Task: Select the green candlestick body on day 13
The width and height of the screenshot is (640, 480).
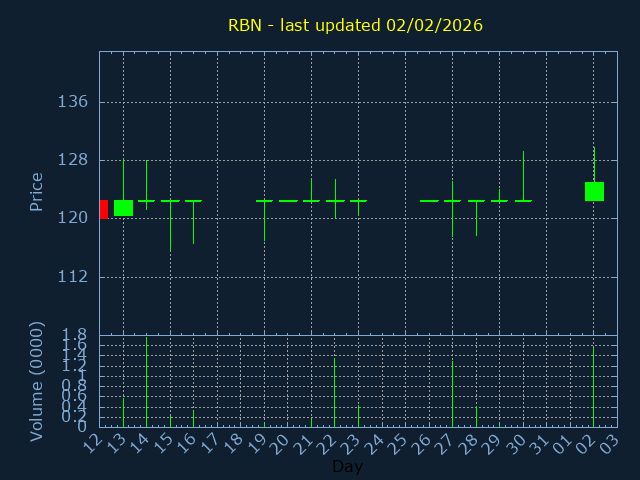Action: [x=123, y=208]
